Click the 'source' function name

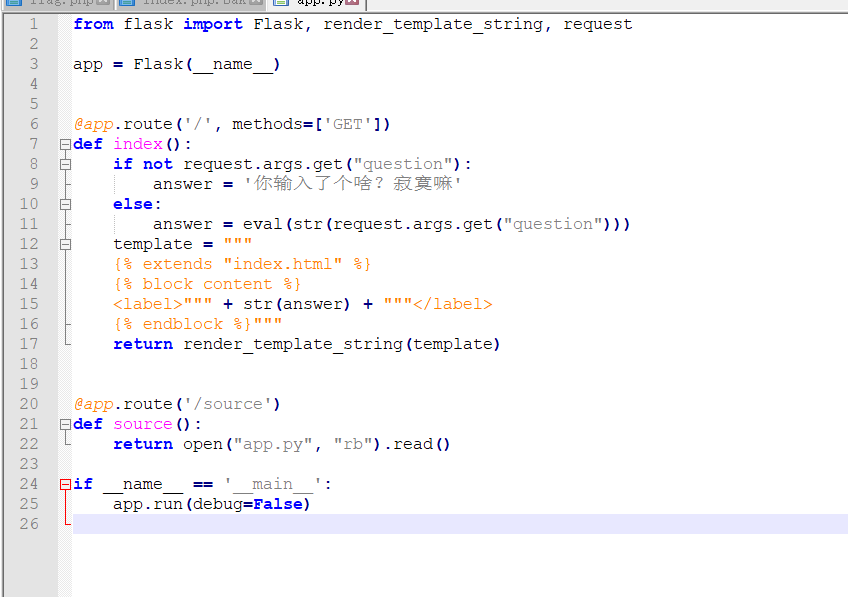click(x=143, y=424)
